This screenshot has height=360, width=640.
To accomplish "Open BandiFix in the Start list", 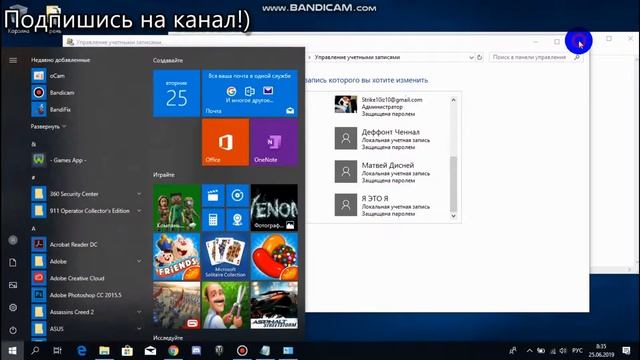I will coord(86,109).
